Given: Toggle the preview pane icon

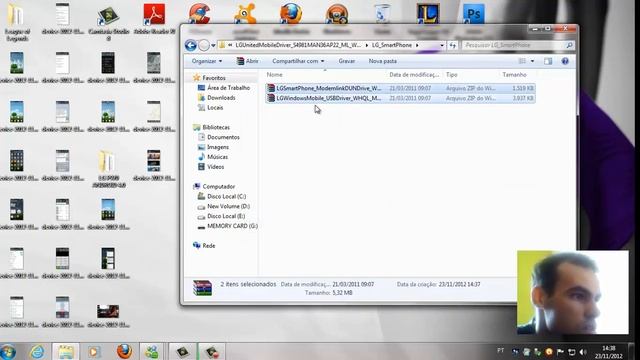Looking at the screenshot, I should [x=548, y=61].
